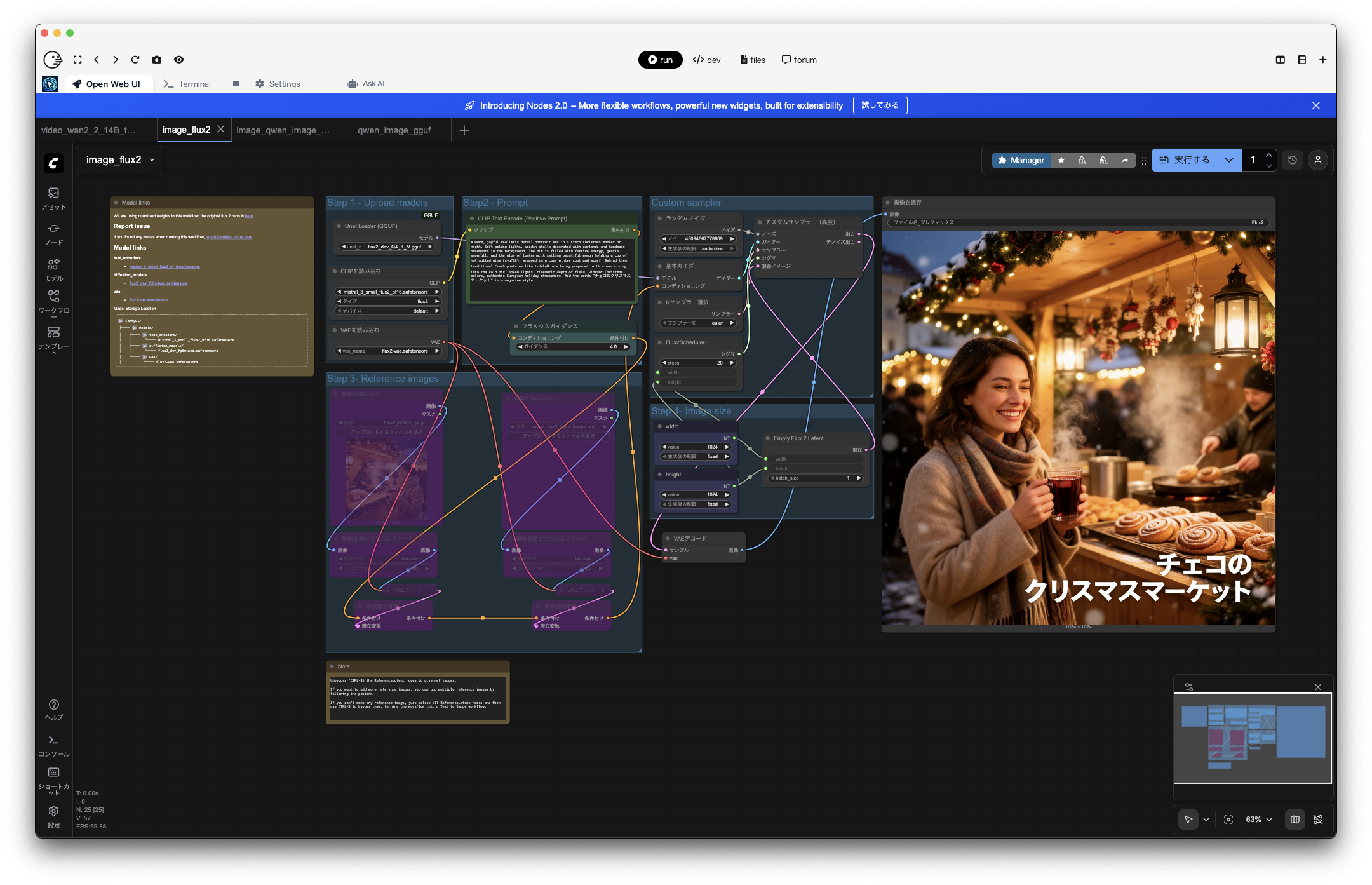Increase ガイダンス value with its right arrow
The image size is (1372, 885).
(626, 347)
